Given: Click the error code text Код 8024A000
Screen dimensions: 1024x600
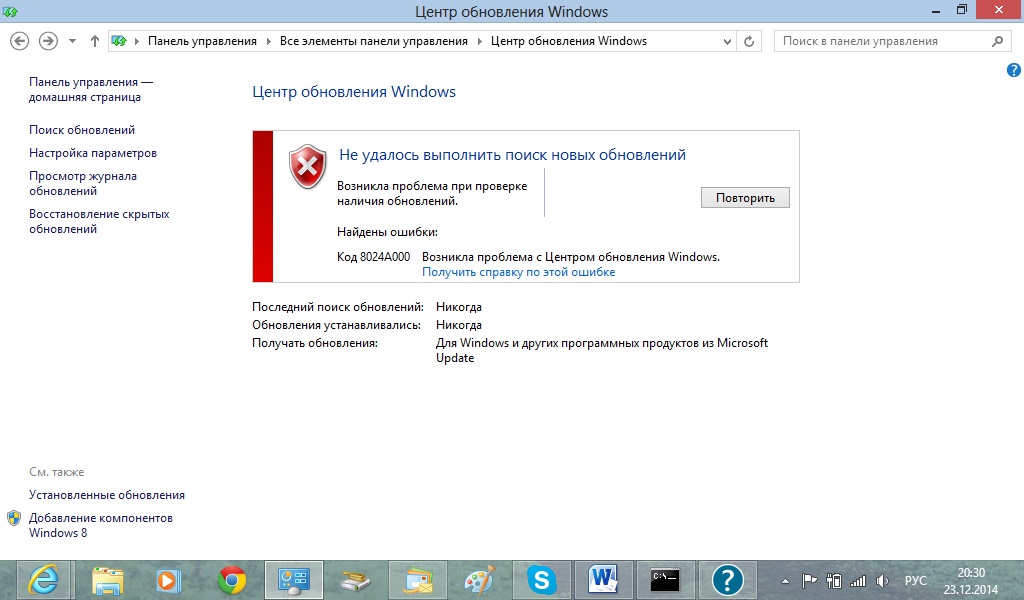Looking at the screenshot, I should tap(374, 257).
